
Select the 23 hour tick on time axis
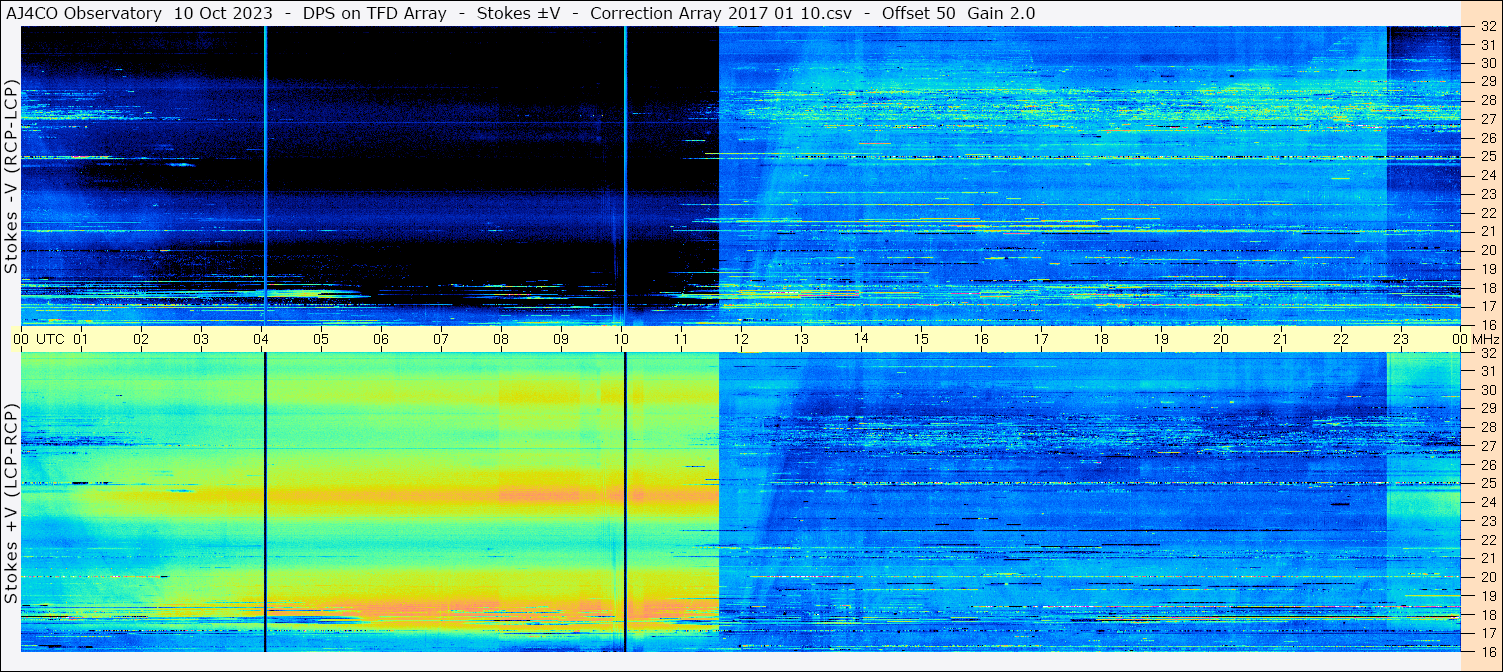[1401, 339]
